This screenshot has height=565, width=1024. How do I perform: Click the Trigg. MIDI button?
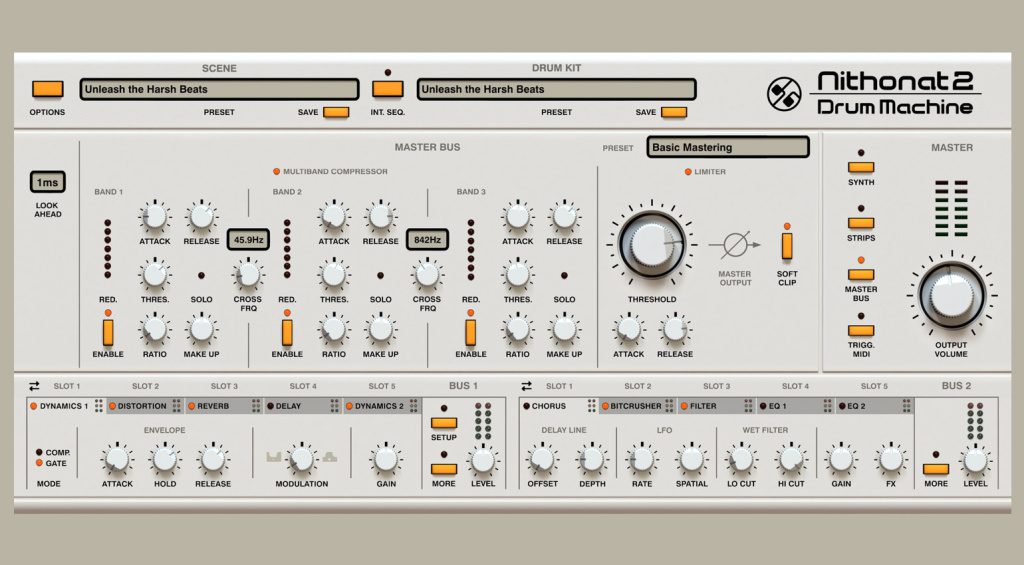click(861, 330)
